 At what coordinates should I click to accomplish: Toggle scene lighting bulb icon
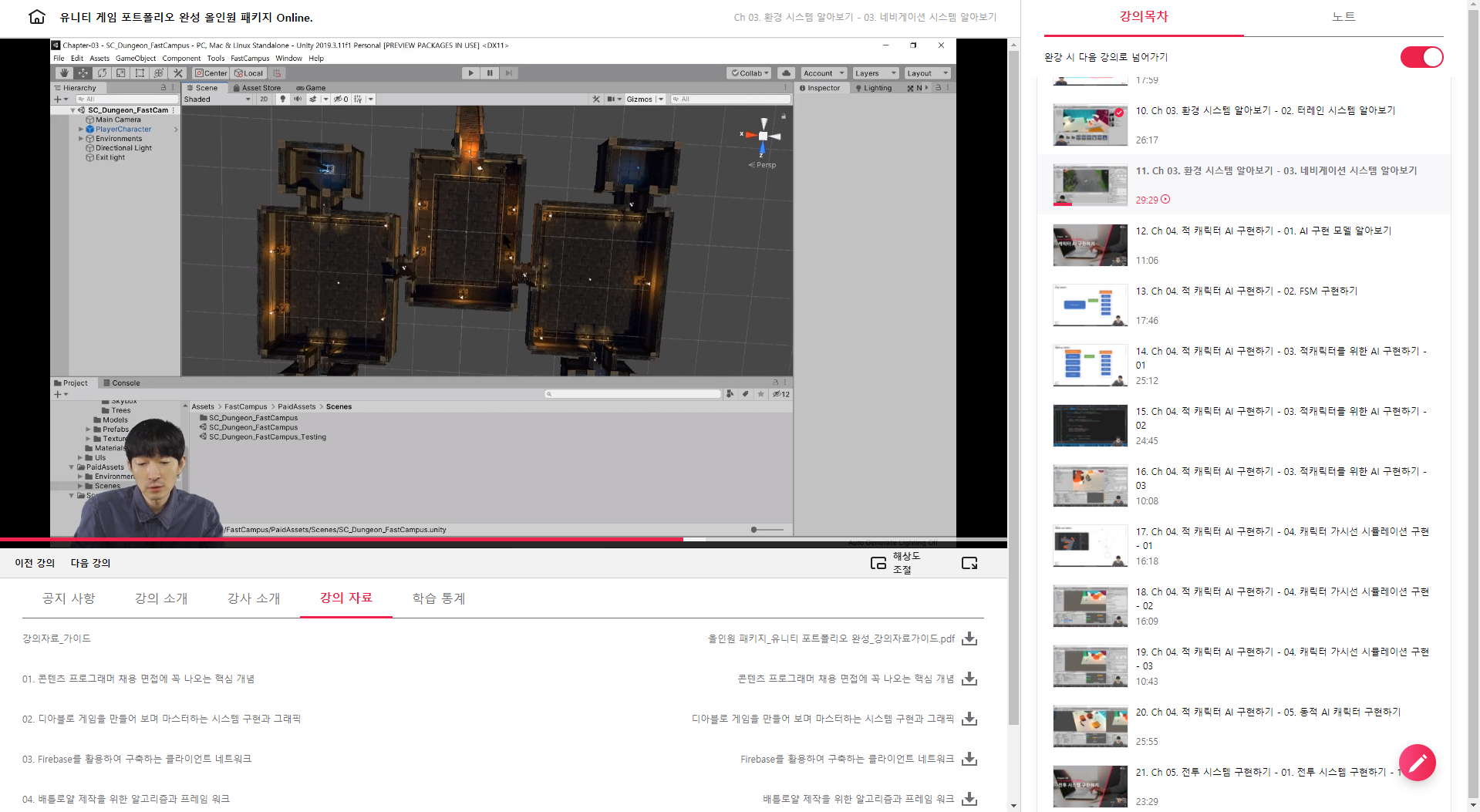283,99
